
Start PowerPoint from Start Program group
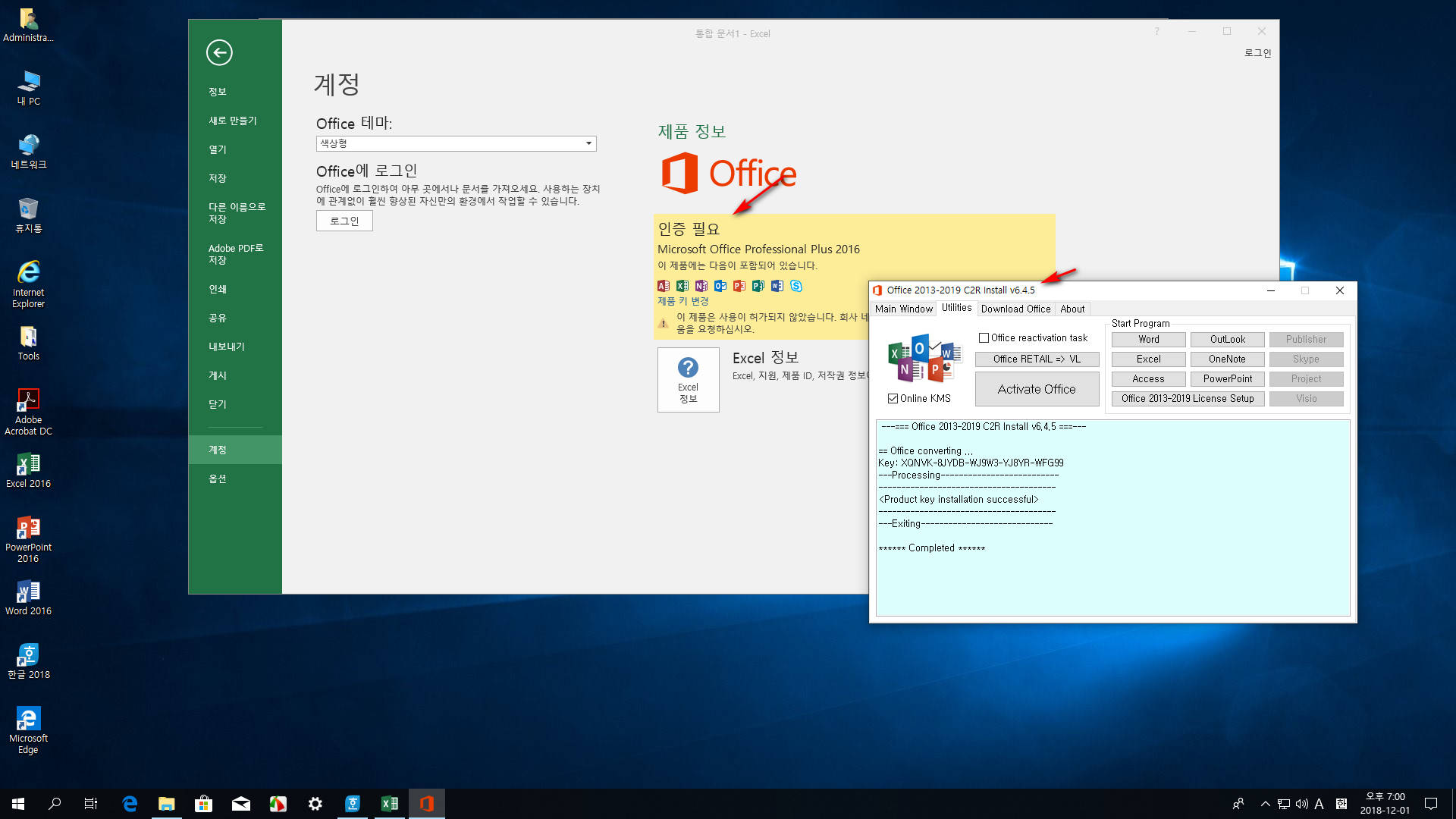1227,379
